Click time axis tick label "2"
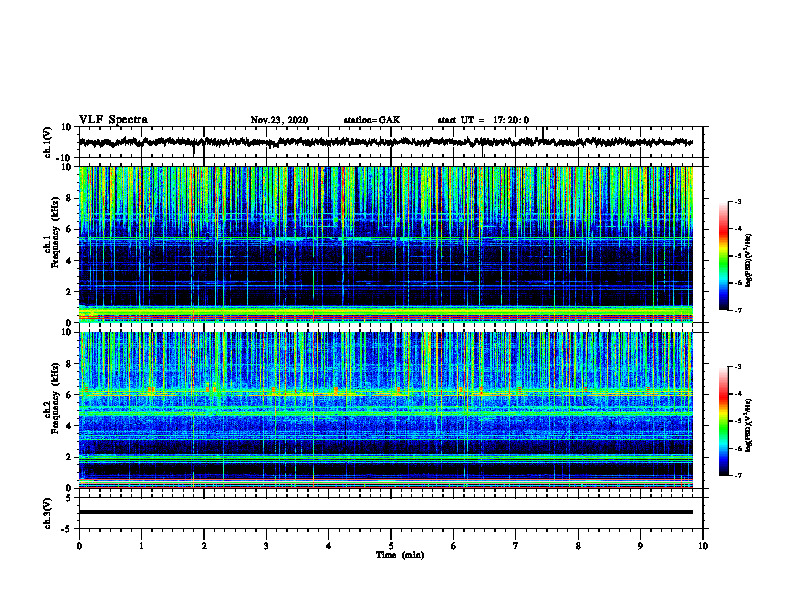792x612 pixels. click(204, 546)
